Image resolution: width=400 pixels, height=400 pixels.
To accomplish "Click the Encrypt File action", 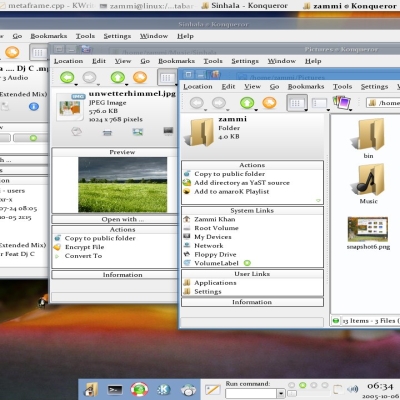I will click(84, 247).
